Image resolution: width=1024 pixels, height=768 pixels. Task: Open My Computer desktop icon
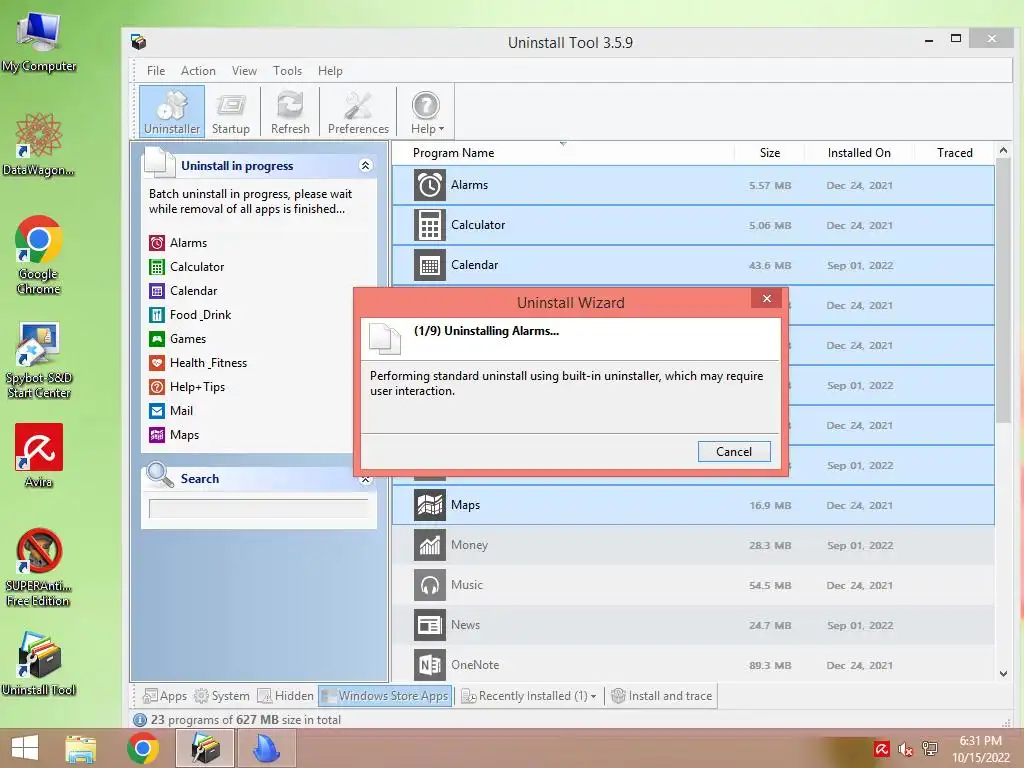click(x=39, y=42)
